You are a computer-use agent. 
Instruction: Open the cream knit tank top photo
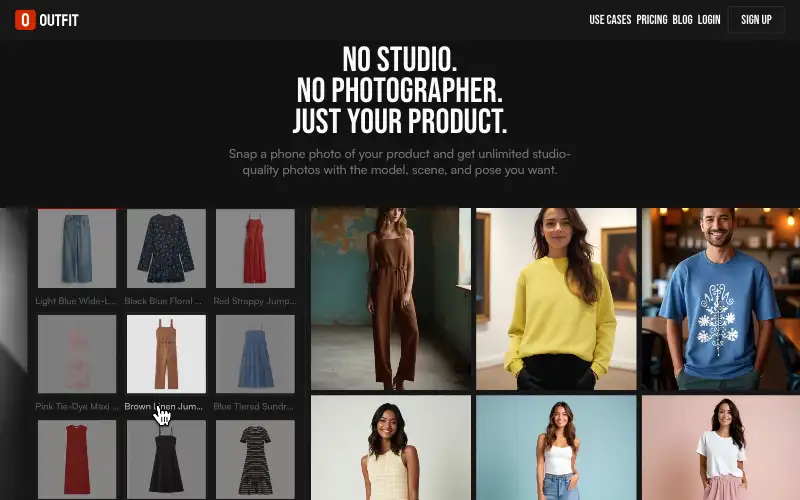click(x=391, y=447)
